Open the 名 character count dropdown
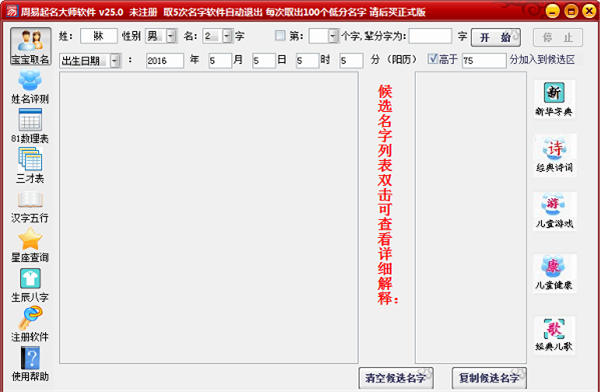This screenshot has width=600, height=392. point(228,36)
